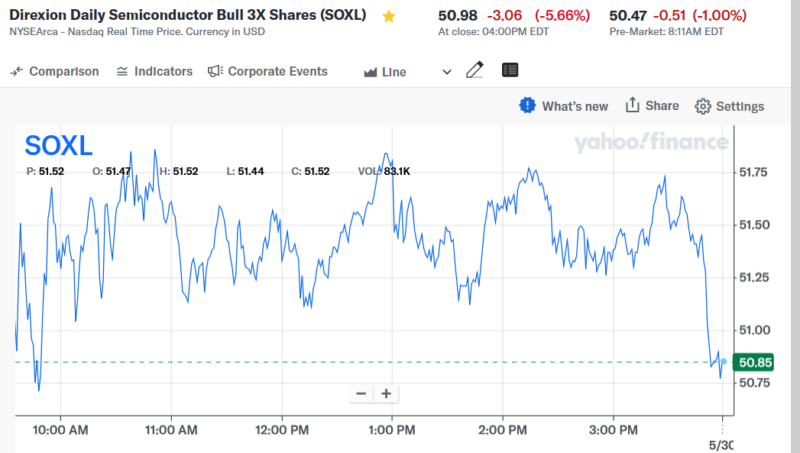Viewport: 800px width, 453px height.
Task: Click the chevron next to Line
Action: point(446,72)
